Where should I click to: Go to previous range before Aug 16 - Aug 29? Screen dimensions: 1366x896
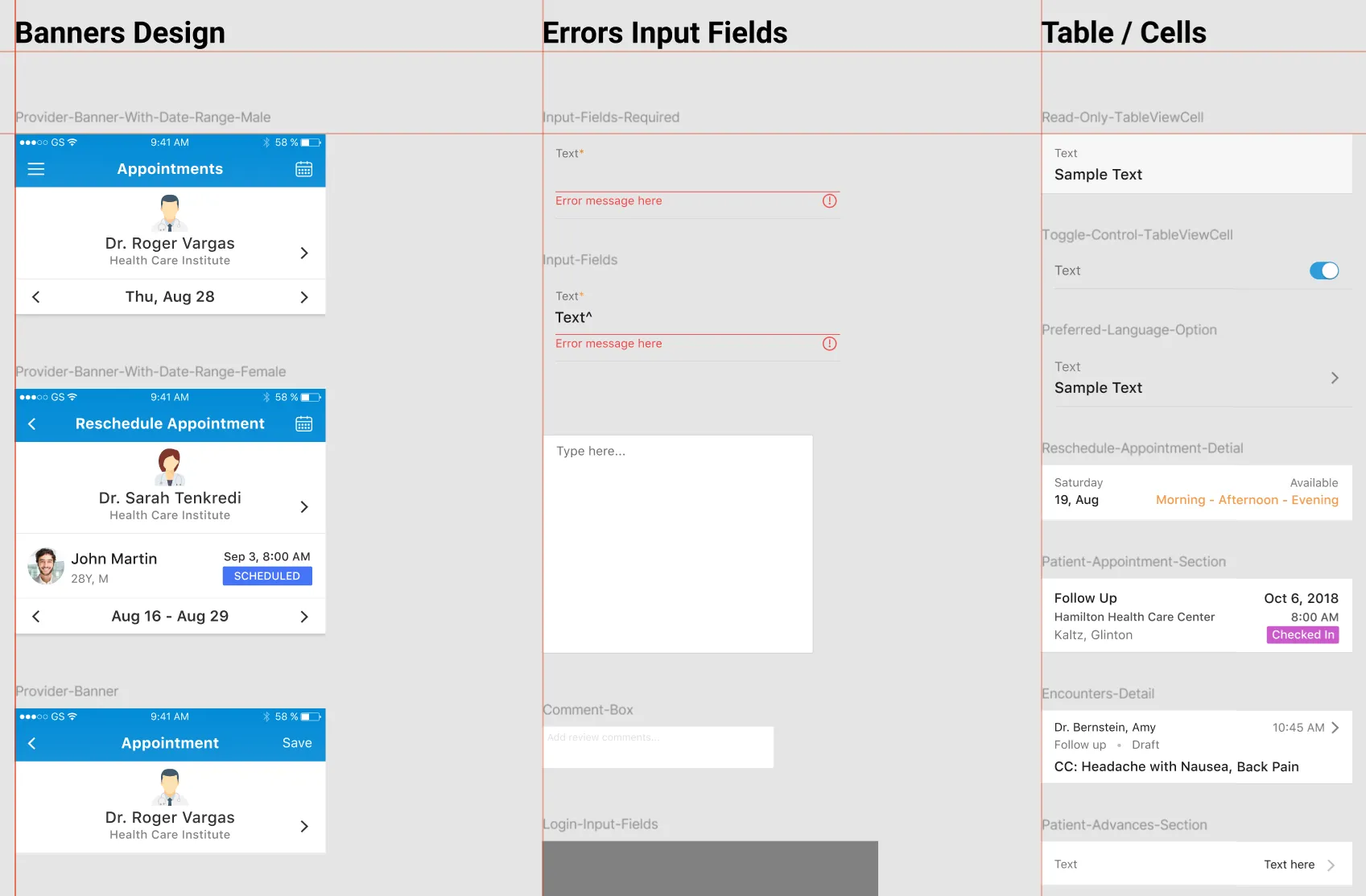(35, 617)
